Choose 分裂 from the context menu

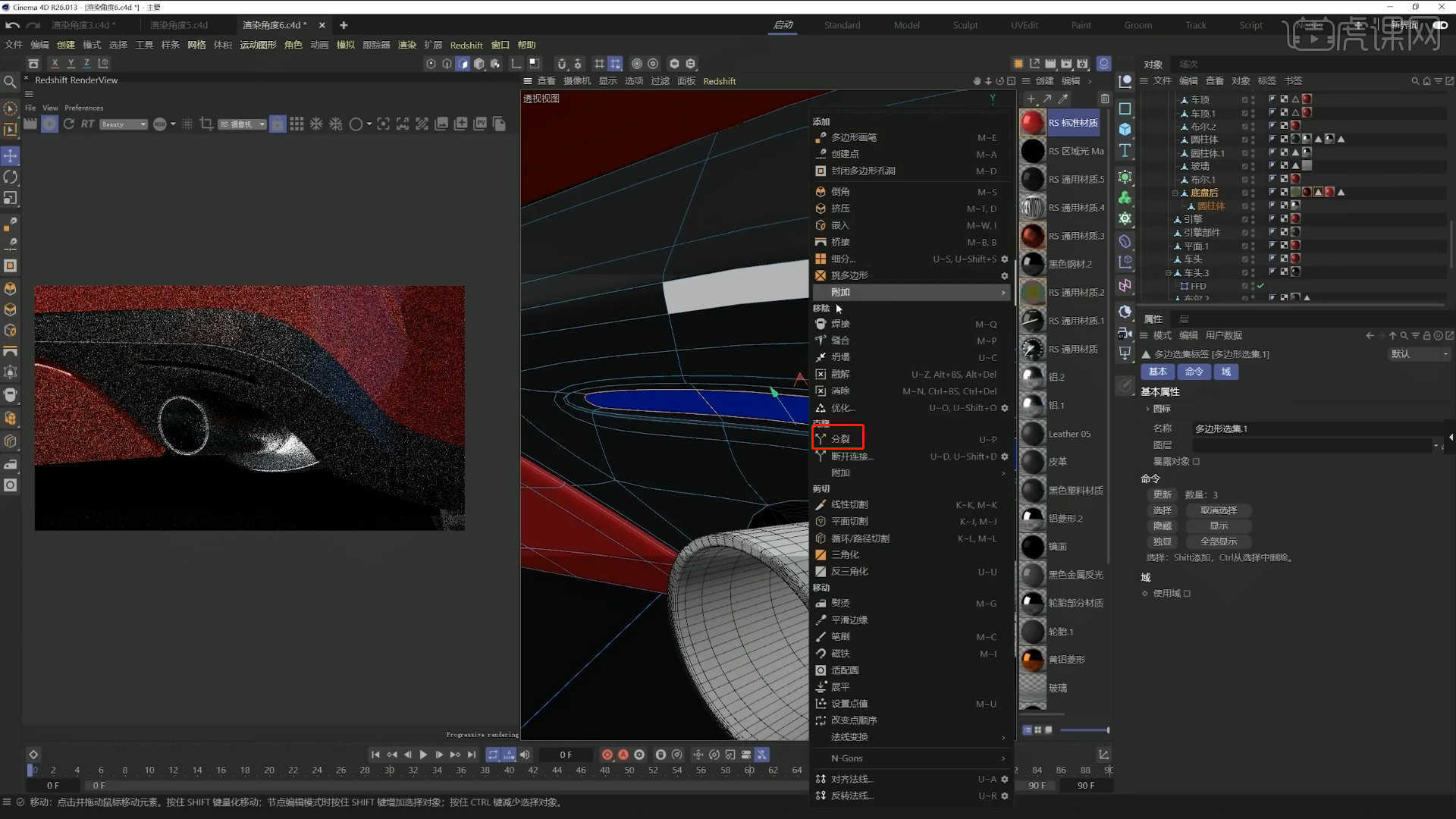840,438
